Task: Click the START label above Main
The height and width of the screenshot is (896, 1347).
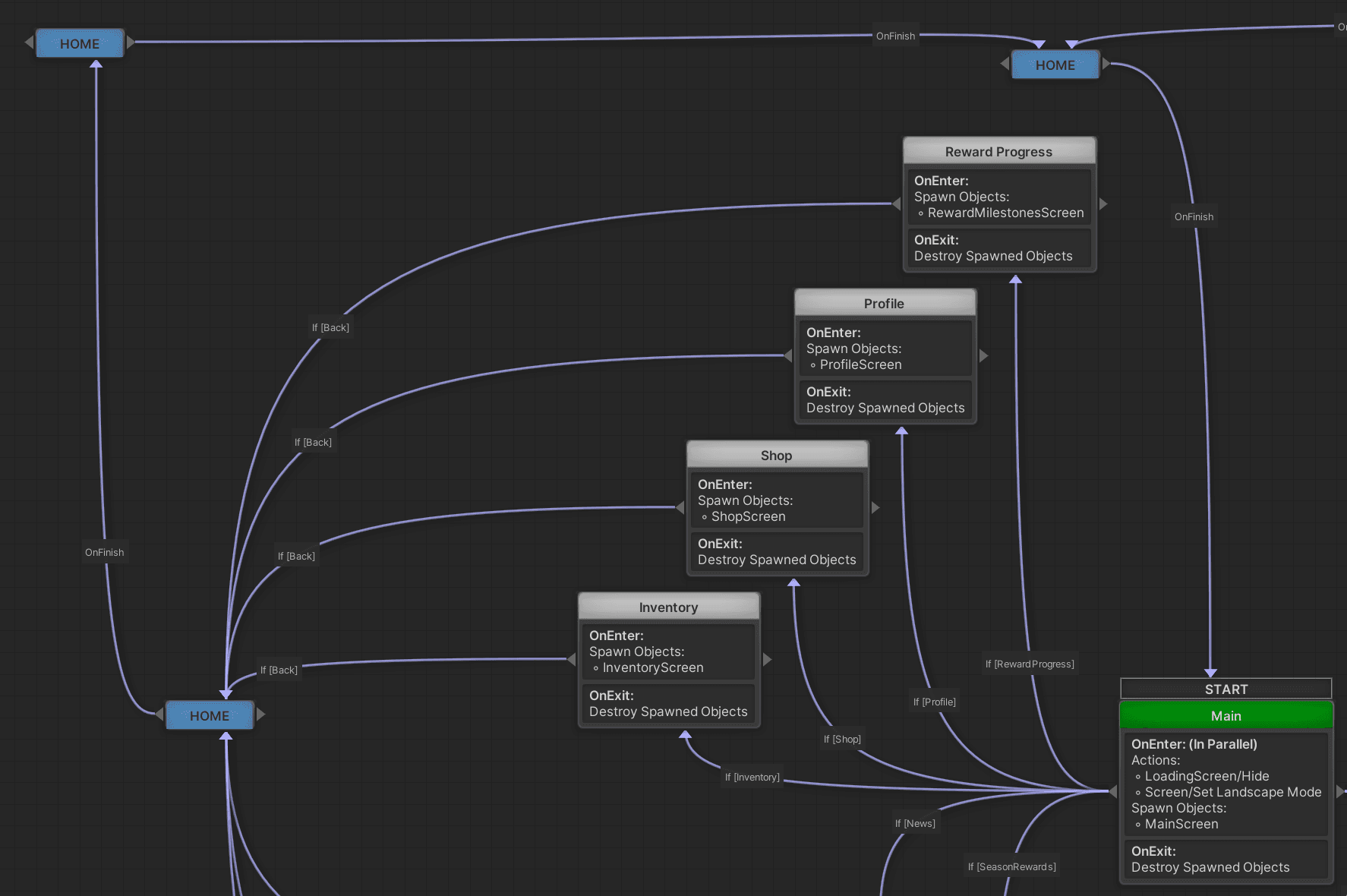Action: click(x=1226, y=689)
